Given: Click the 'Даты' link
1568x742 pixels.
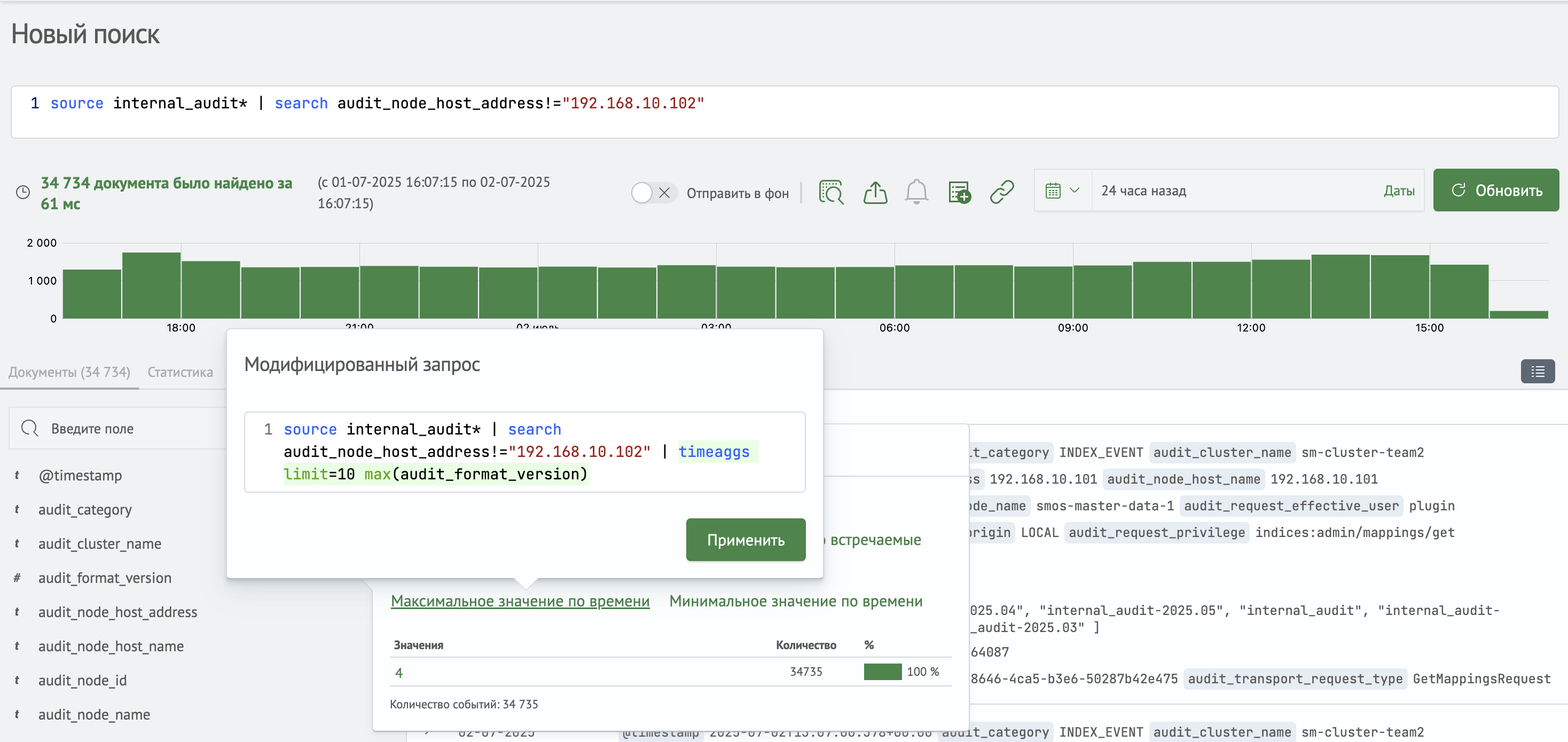Looking at the screenshot, I should coord(1398,191).
